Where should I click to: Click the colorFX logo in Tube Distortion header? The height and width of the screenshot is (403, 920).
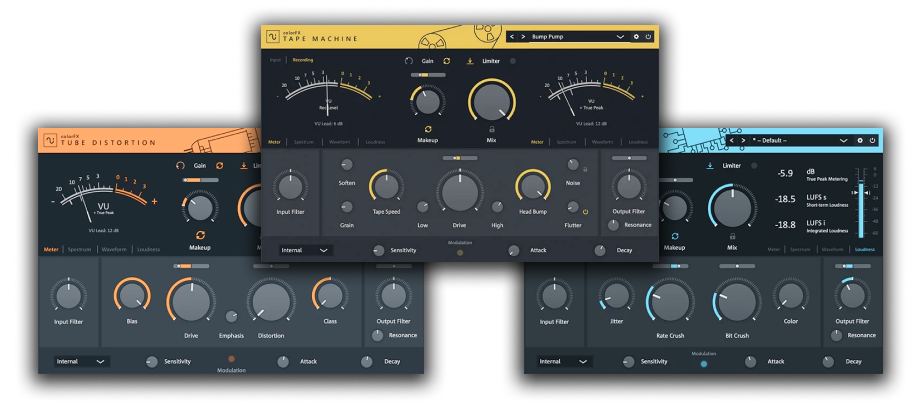click(x=50, y=141)
